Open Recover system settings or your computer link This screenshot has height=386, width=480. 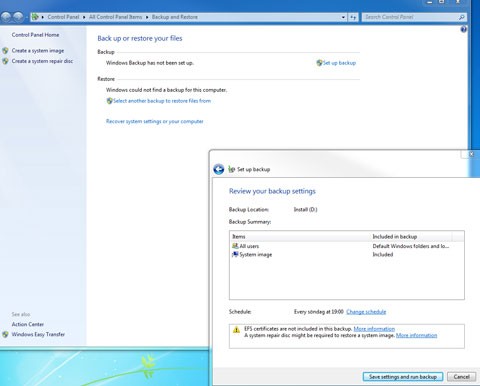coord(155,121)
